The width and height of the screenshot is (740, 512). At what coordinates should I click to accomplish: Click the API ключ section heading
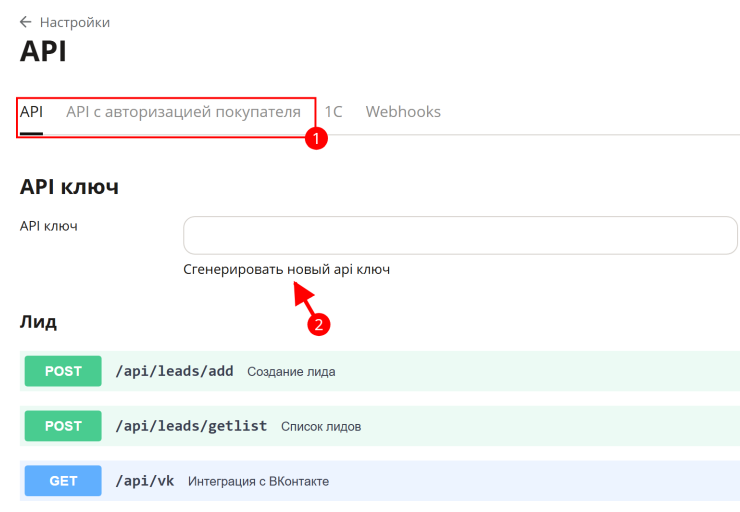tap(69, 187)
